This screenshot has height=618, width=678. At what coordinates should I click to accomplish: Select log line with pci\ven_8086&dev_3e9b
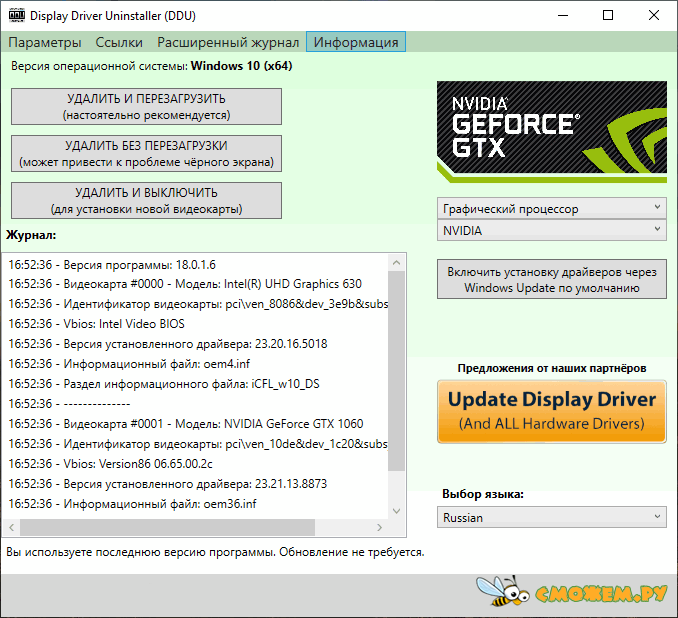198,304
